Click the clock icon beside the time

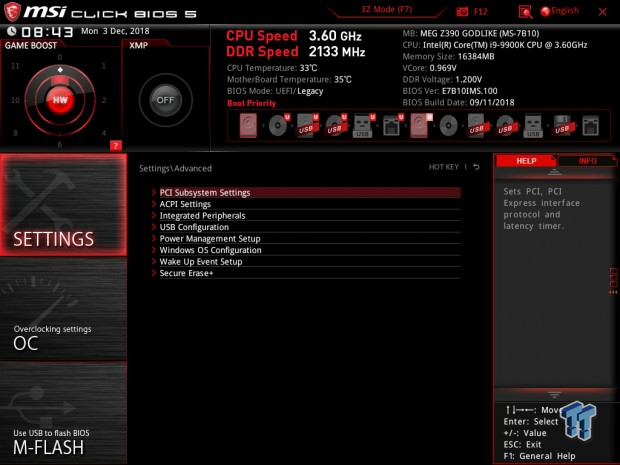point(11,31)
